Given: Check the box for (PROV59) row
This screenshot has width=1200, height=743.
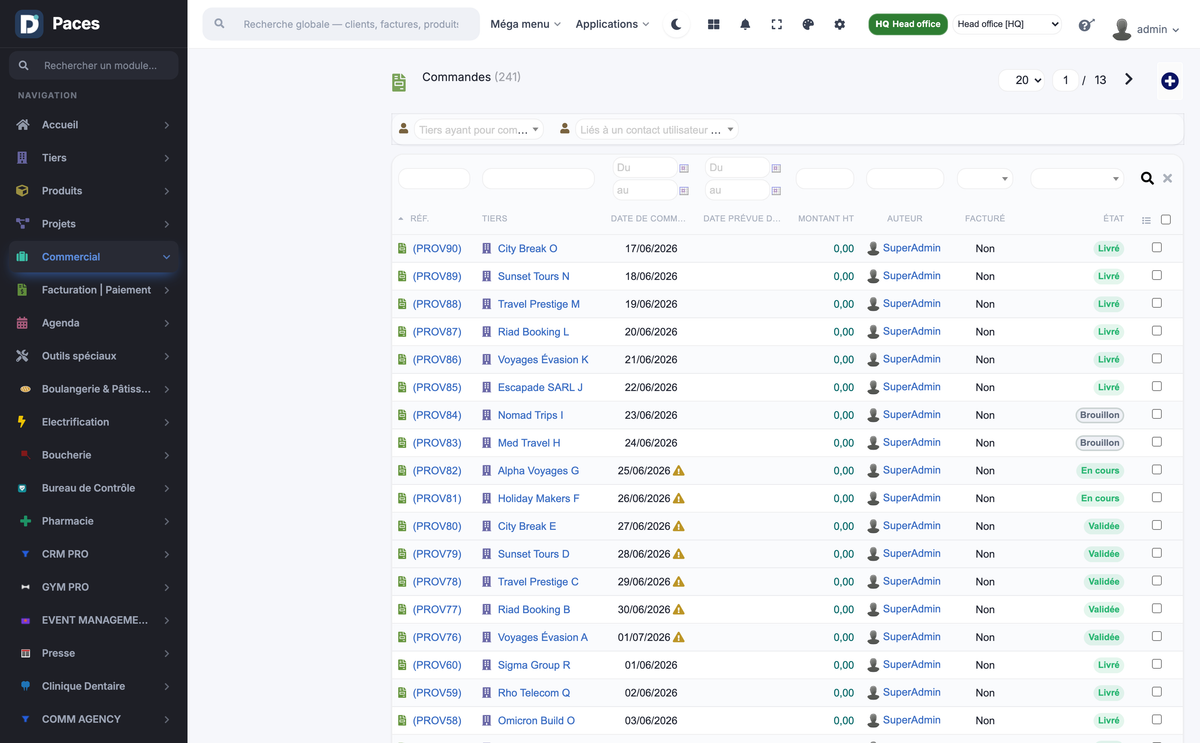Looking at the screenshot, I should tap(1157, 691).
